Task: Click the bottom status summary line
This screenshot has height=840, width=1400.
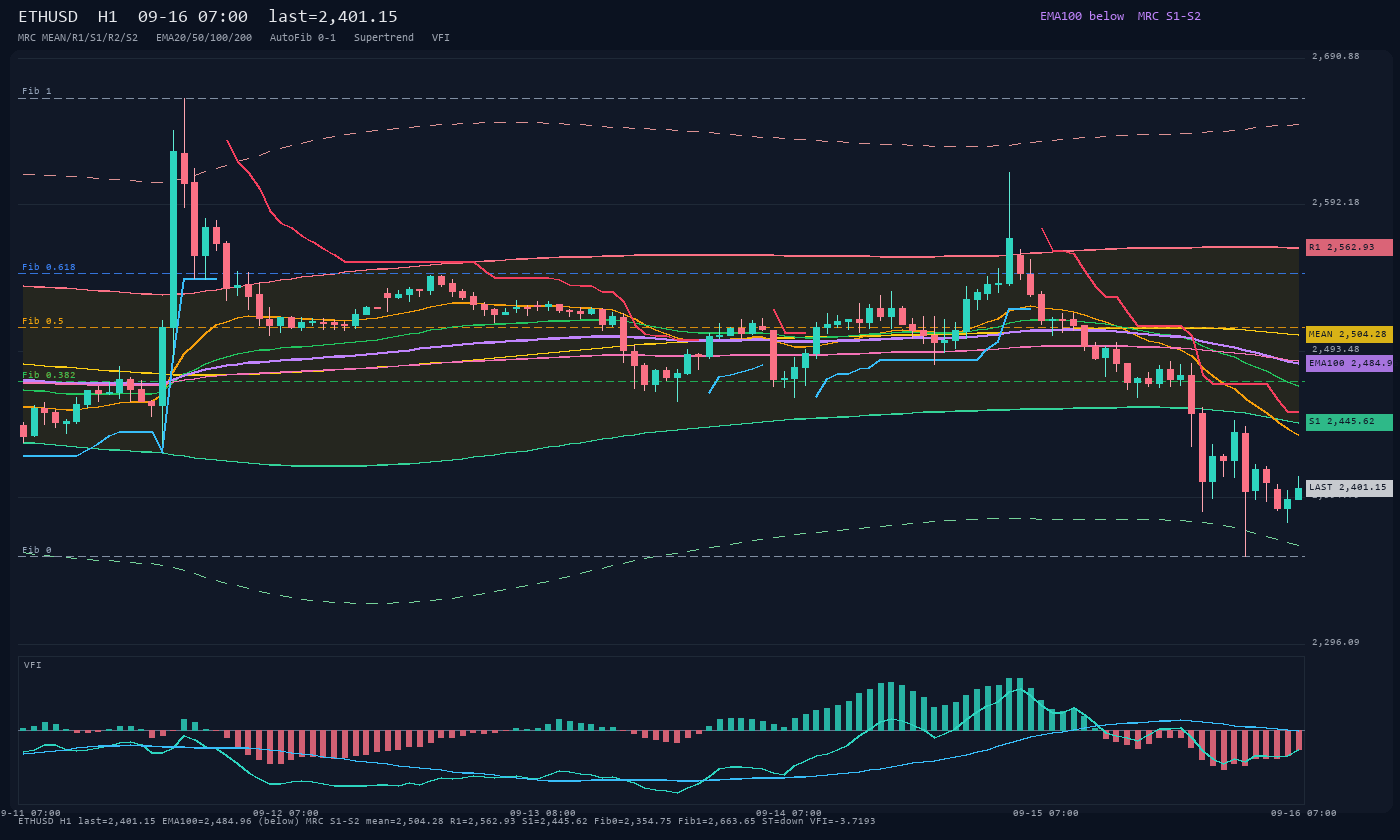Action: click(x=447, y=821)
